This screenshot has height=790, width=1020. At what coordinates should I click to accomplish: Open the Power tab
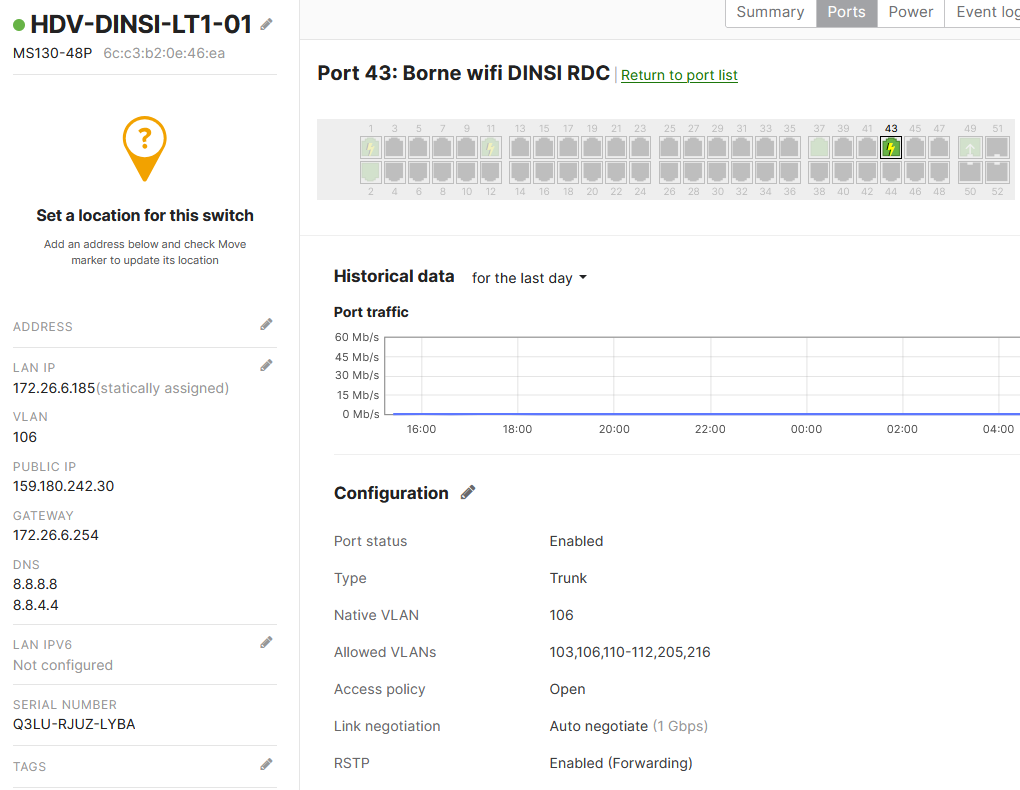[x=911, y=12]
